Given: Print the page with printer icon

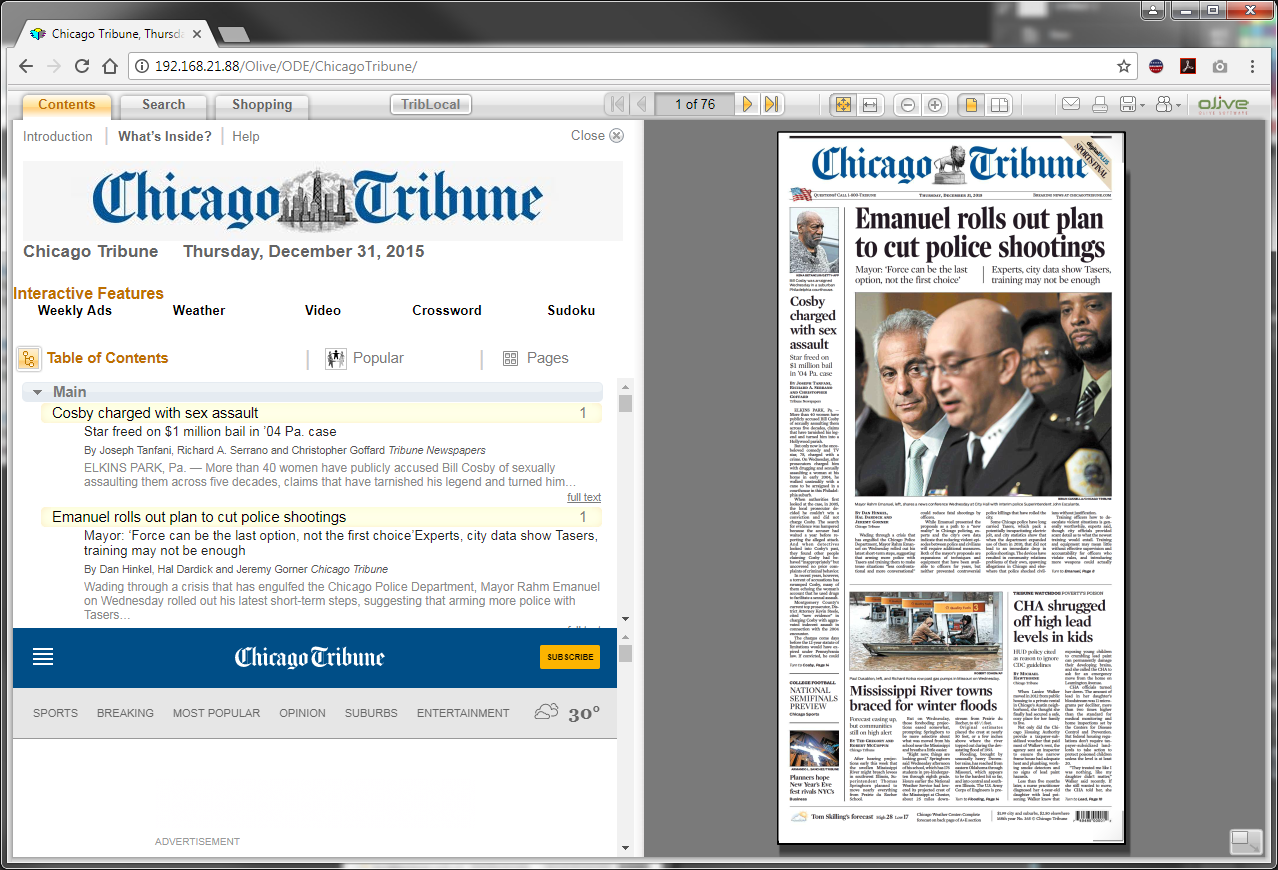Looking at the screenshot, I should (x=1100, y=105).
